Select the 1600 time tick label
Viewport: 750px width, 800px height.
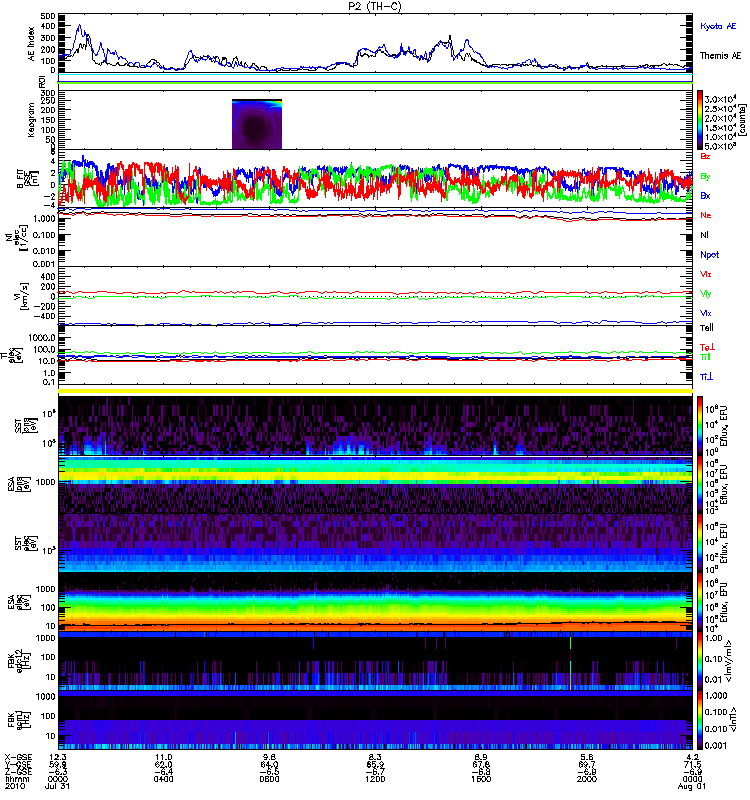tap(481, 779)
